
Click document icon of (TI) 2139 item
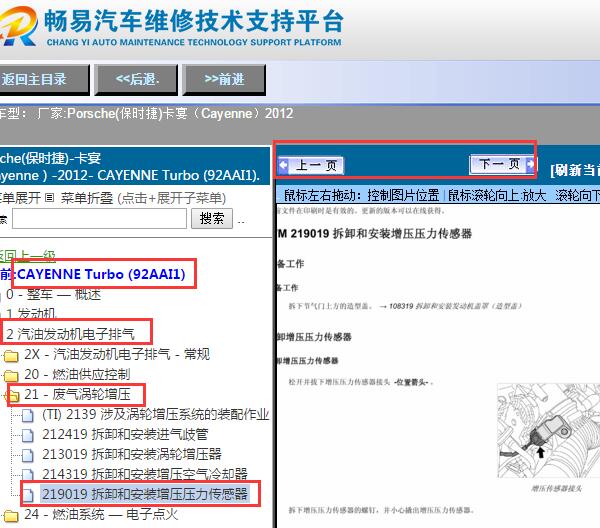pos(28,415)
